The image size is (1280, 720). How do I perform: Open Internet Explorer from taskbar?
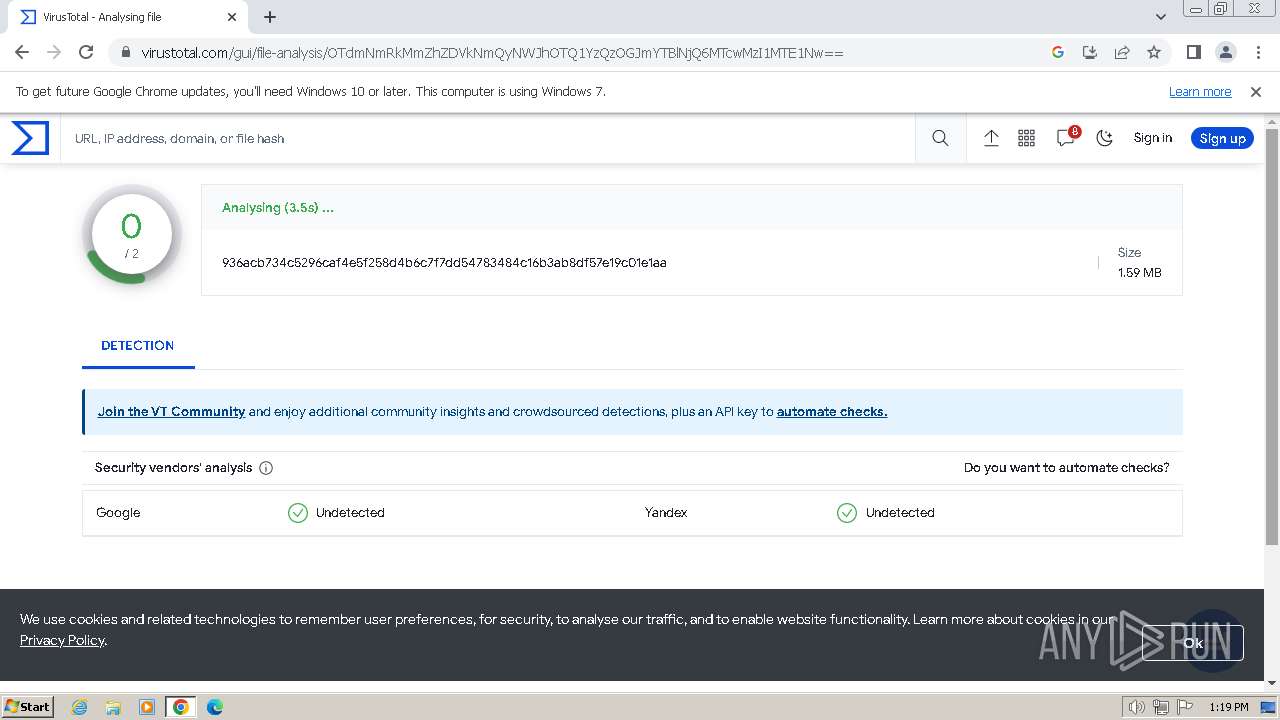[80, 707]
